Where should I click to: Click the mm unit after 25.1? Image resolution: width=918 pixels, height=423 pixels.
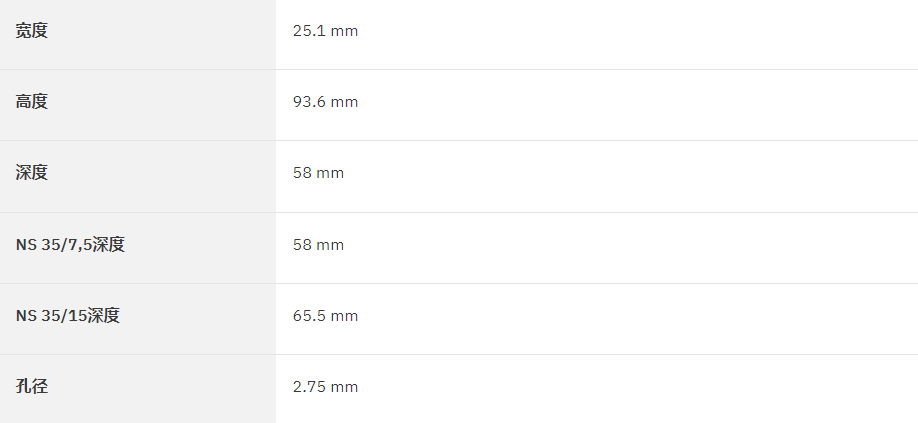tap(344, 31)
